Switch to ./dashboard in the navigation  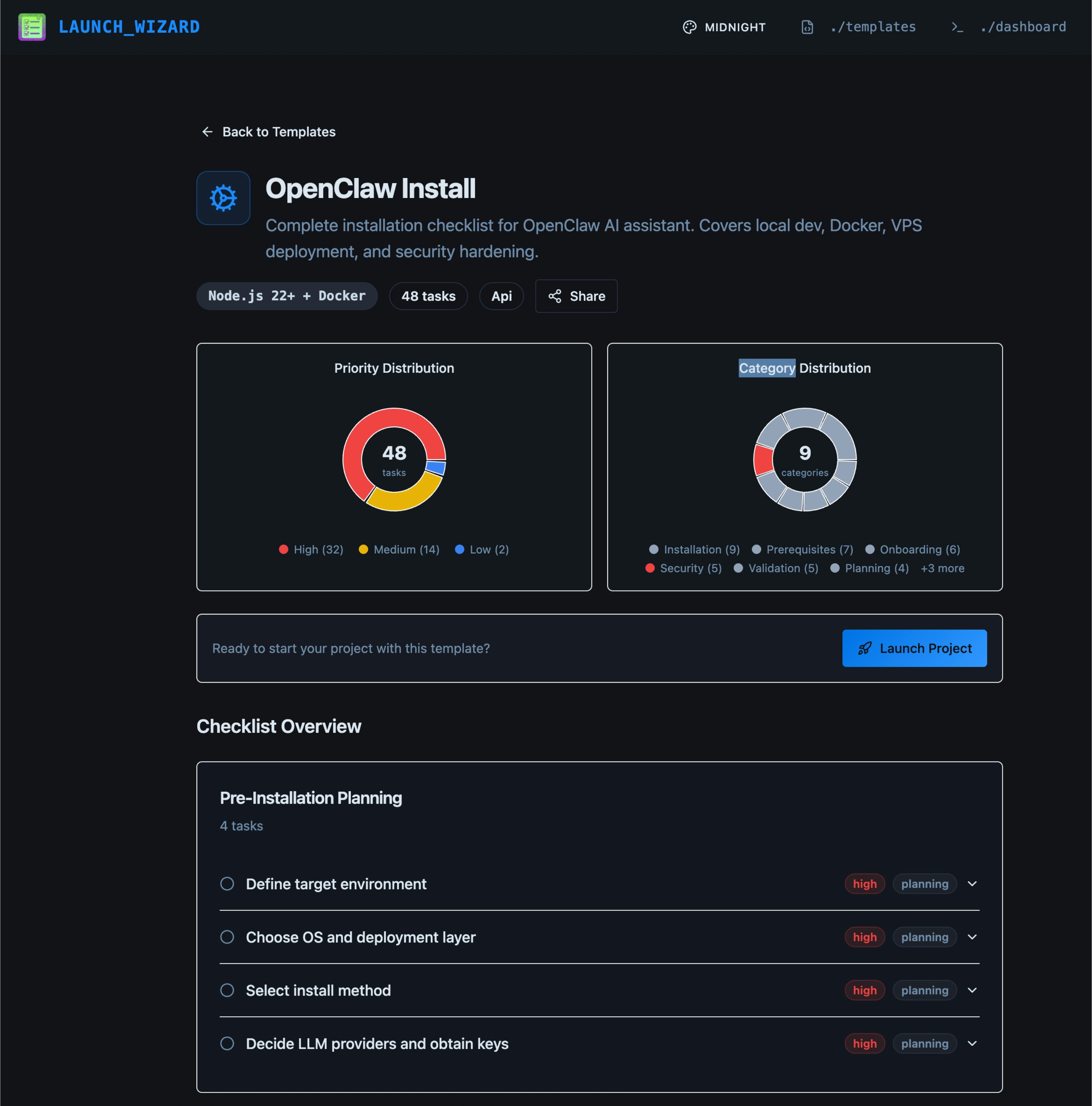(x=1023, y=27)
